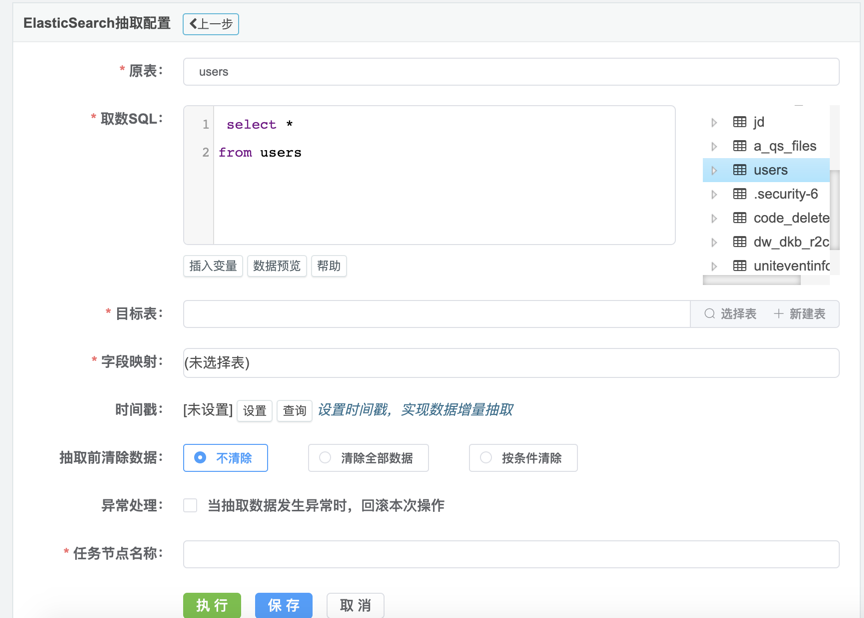Click the table icon beside jd
The width and height of the screenshot is (864, 618).
pyautogui.click(x=740, y=122)
